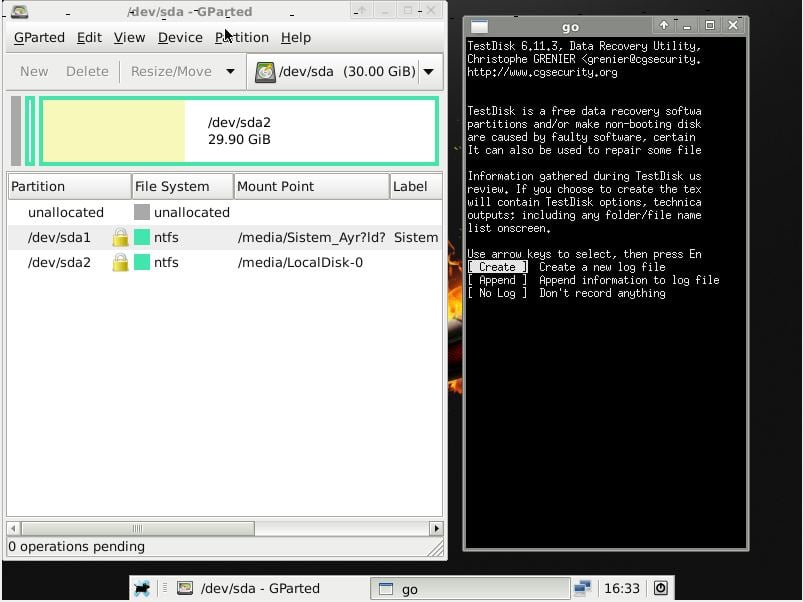Viewport: 803px width, 602px height.
Task: Open the /dev/sda device selector dropdown
Action: (345, 71)
